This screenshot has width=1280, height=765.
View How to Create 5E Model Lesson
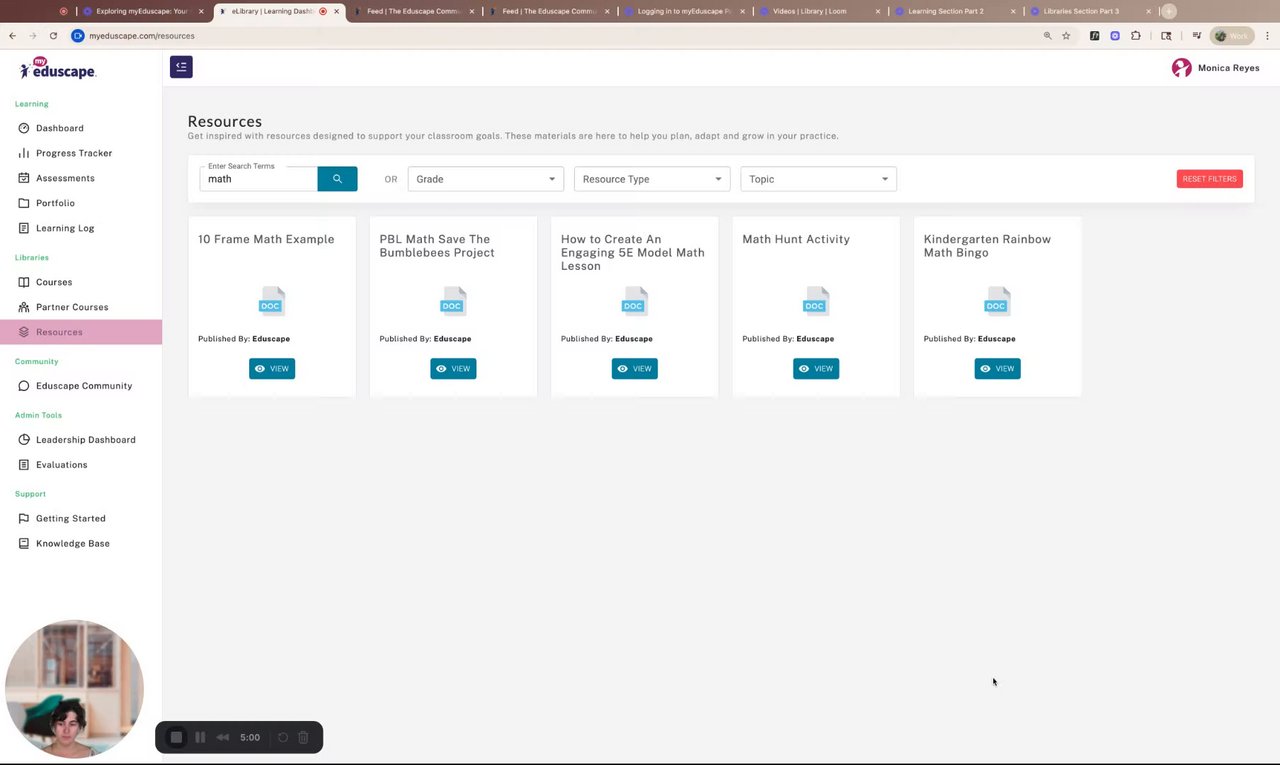point(635,369)
